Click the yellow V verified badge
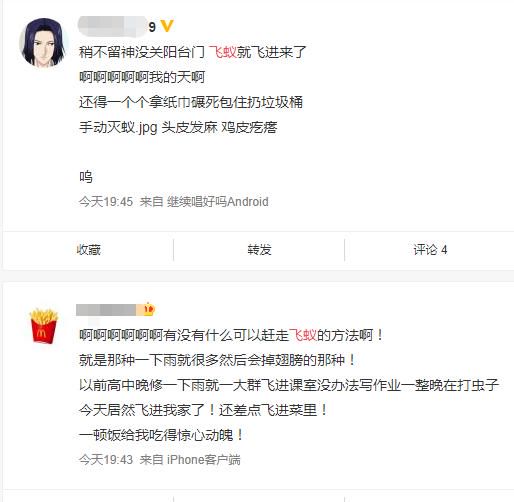Viewport: 514px width, 502px height. point(167,26)
